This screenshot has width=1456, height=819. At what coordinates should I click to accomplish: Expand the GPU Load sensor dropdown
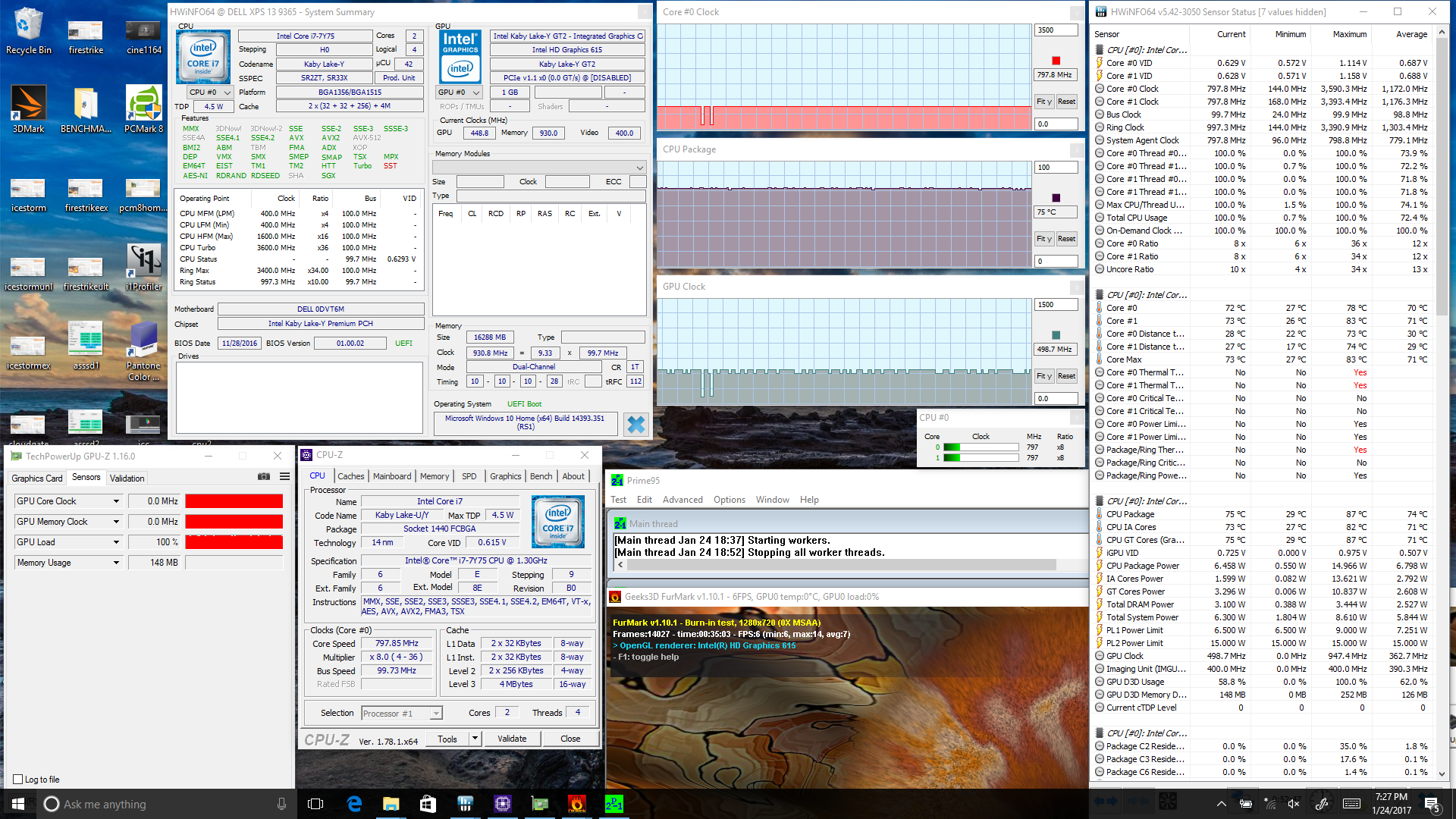coord(116,542)
